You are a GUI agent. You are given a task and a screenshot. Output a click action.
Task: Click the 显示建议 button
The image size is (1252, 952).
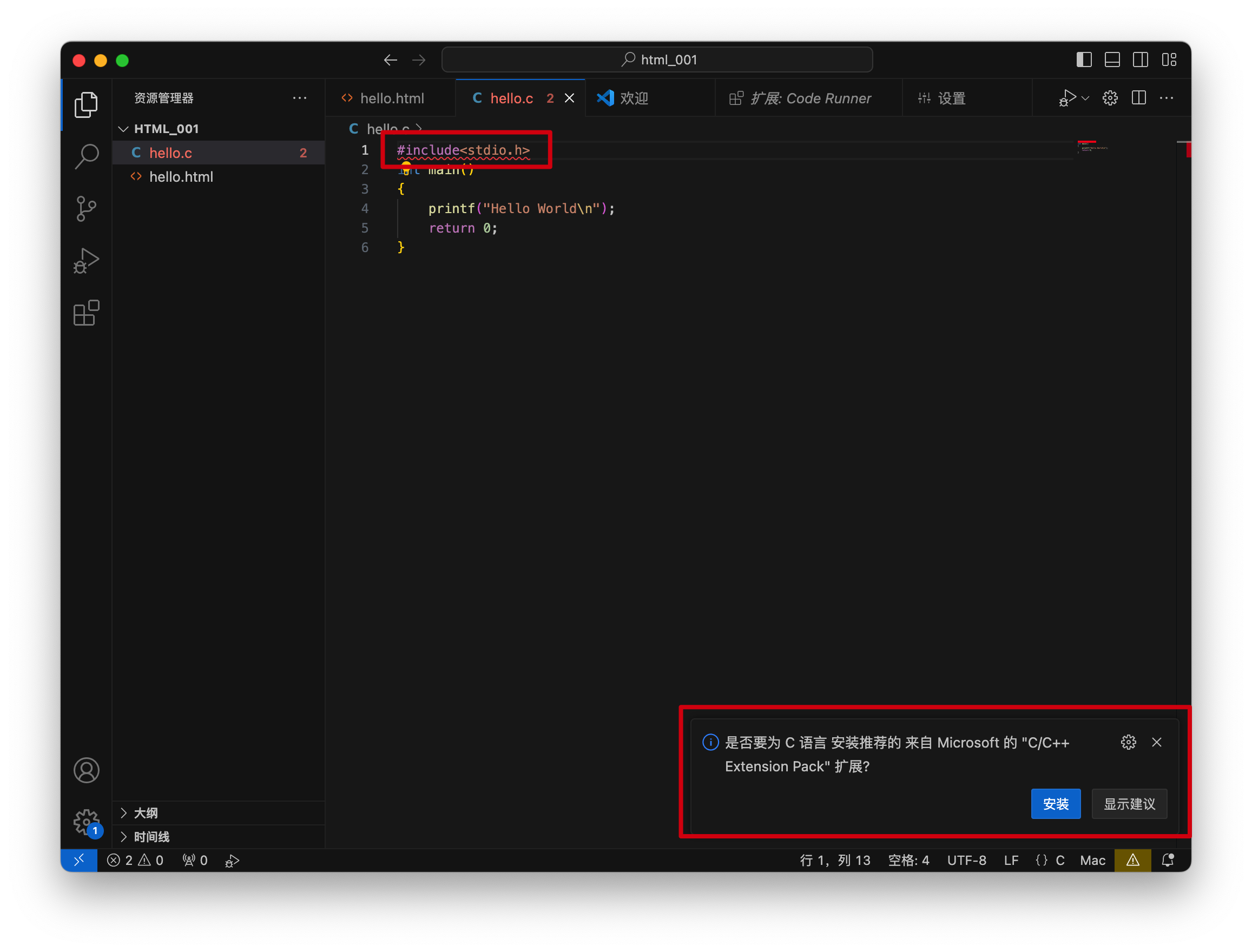(x=1129, y=804)
